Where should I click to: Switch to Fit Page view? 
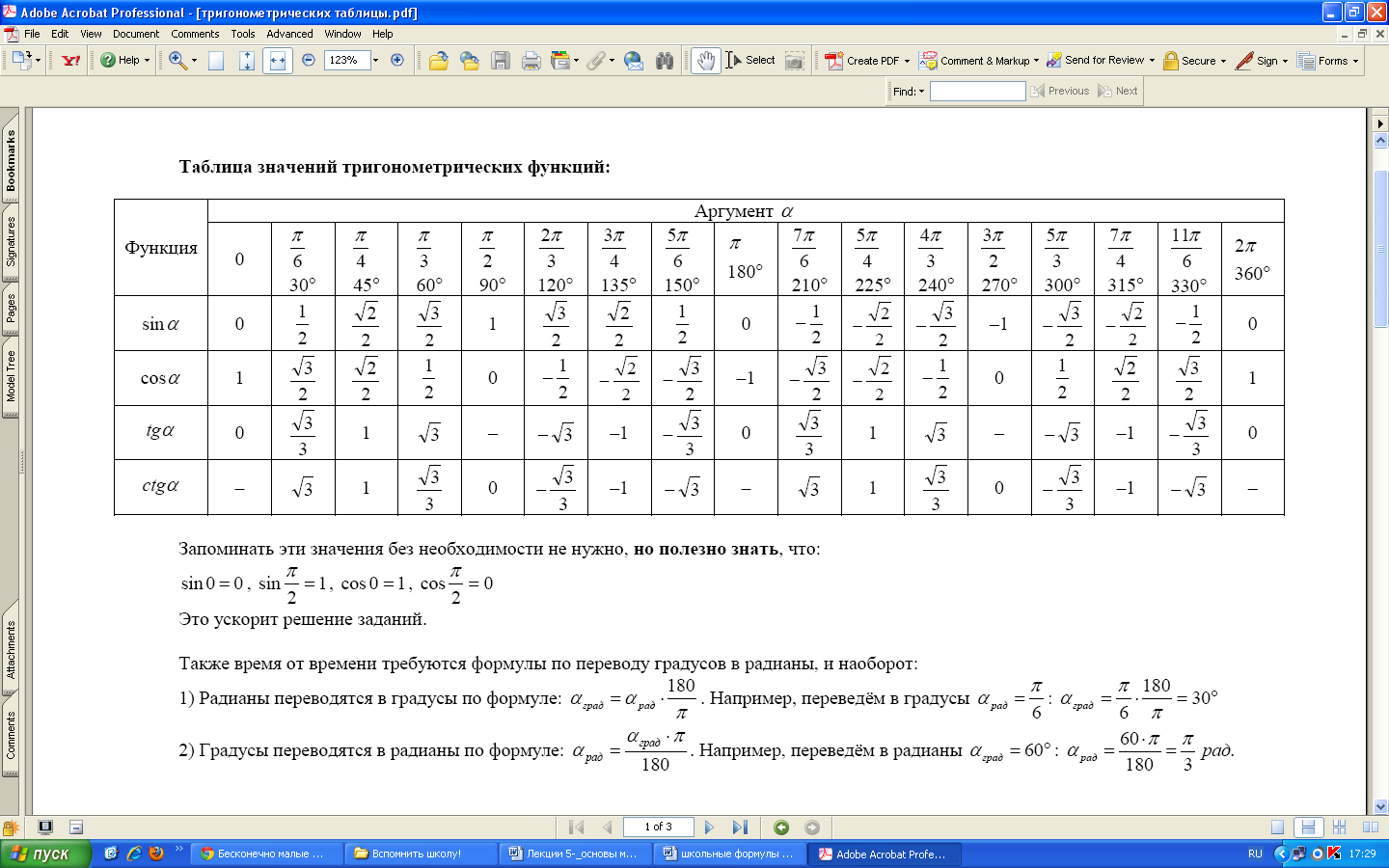pos(247,60)
